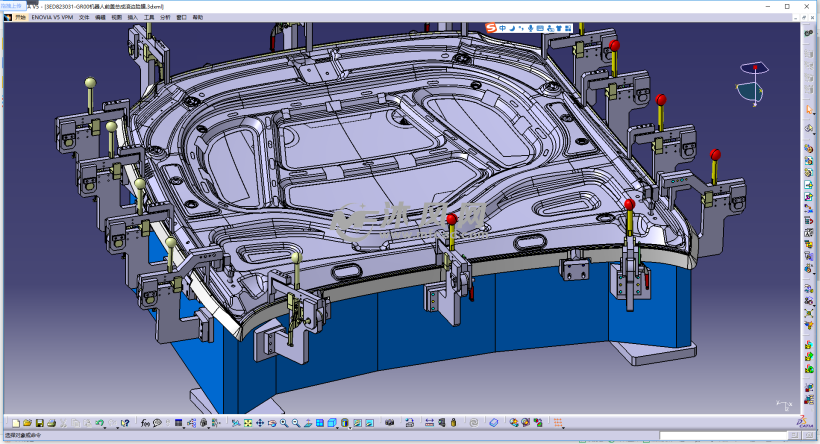Click the Select arrow tool in the right toolbar
The height and width of the screenshot is (444, 820).
809,109
